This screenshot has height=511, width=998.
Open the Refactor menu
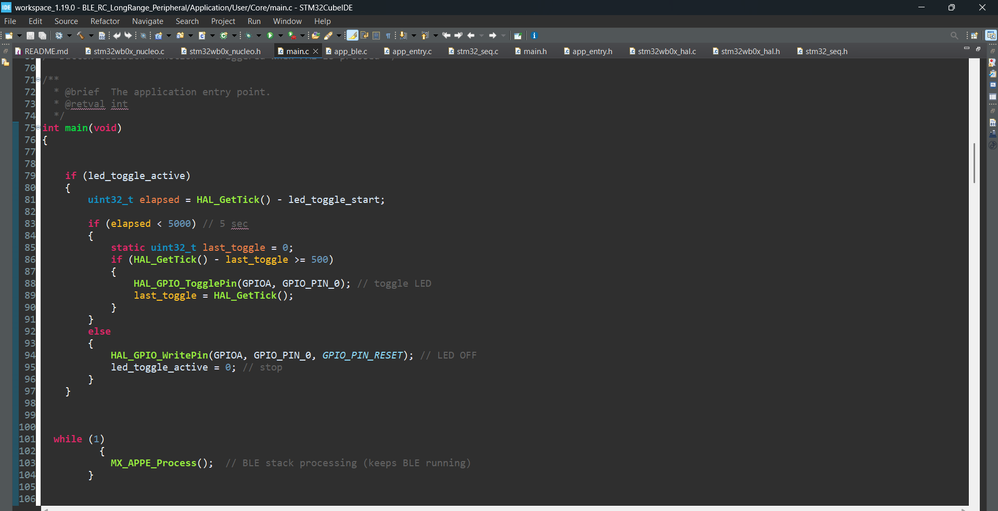(104, 21)
